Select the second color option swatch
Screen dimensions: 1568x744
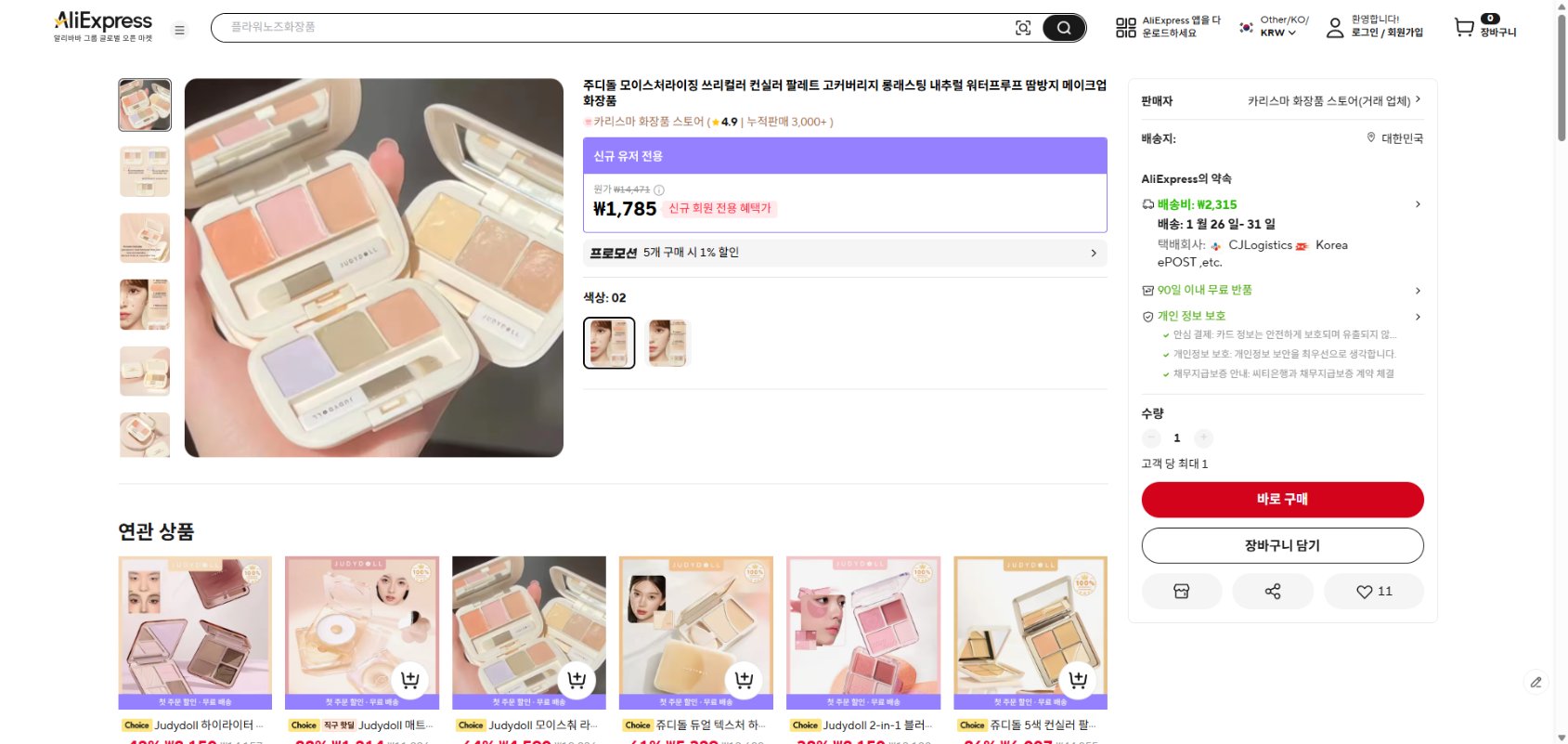(x=667, y=343)
